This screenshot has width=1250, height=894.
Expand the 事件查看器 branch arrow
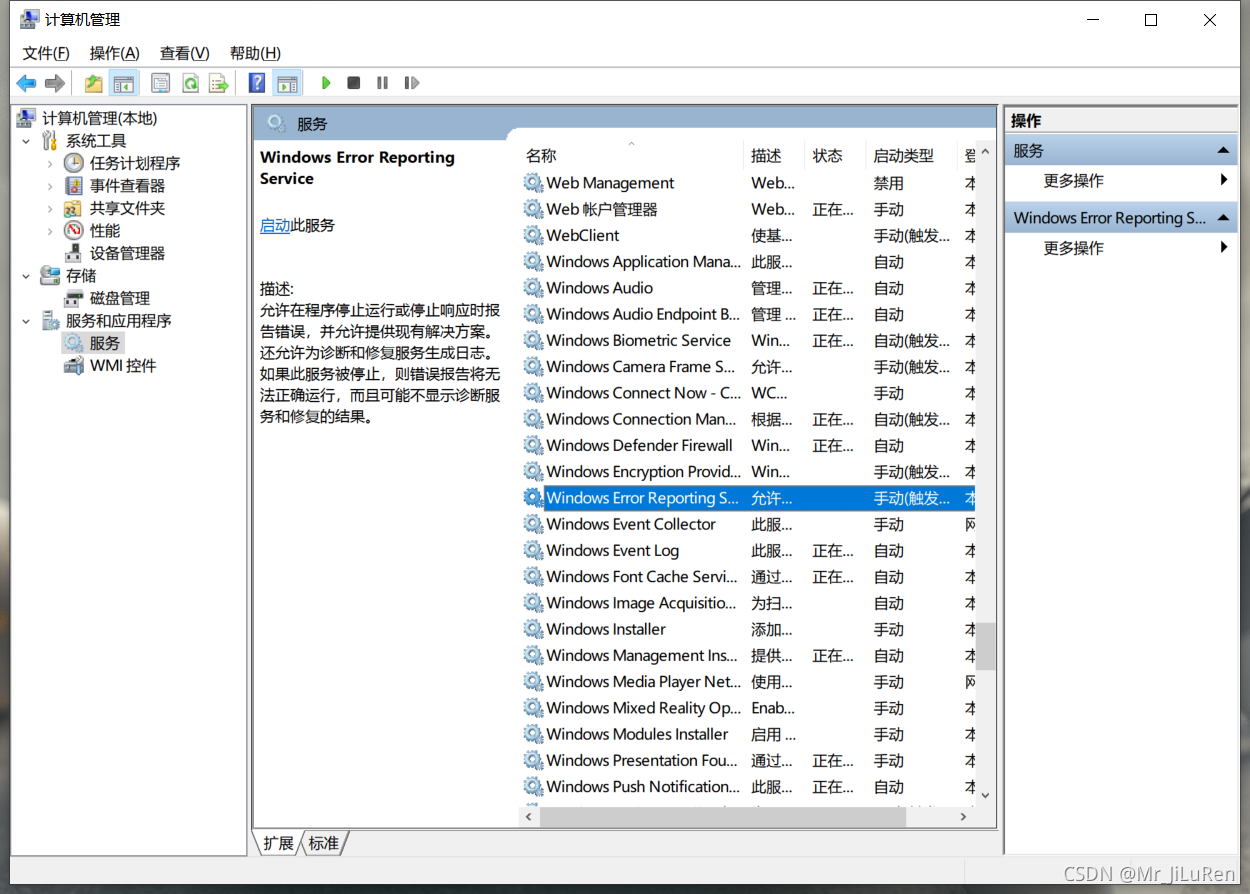pos(50,186)
